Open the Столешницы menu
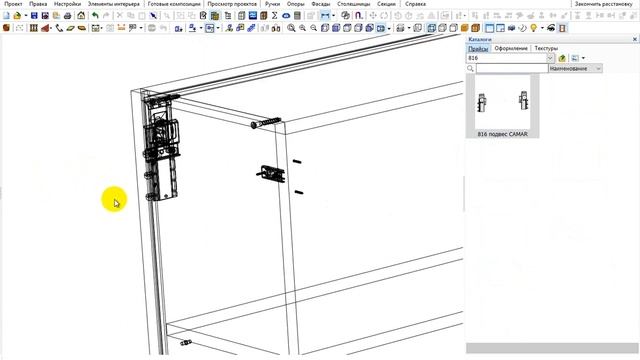Viewport: 640px width, 360px height. (353, 4)
